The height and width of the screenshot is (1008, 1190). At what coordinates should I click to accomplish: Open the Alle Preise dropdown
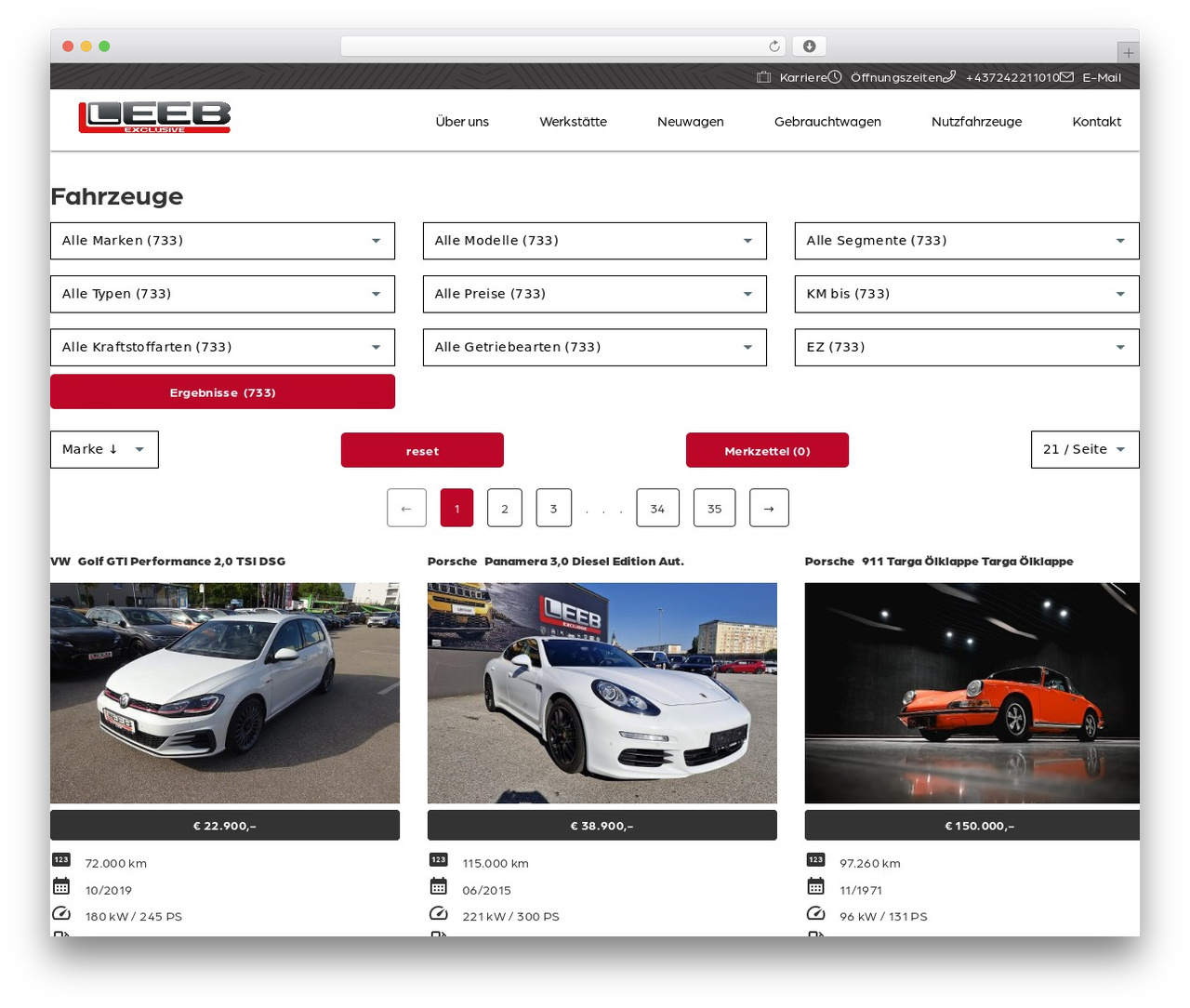point(595,294)
